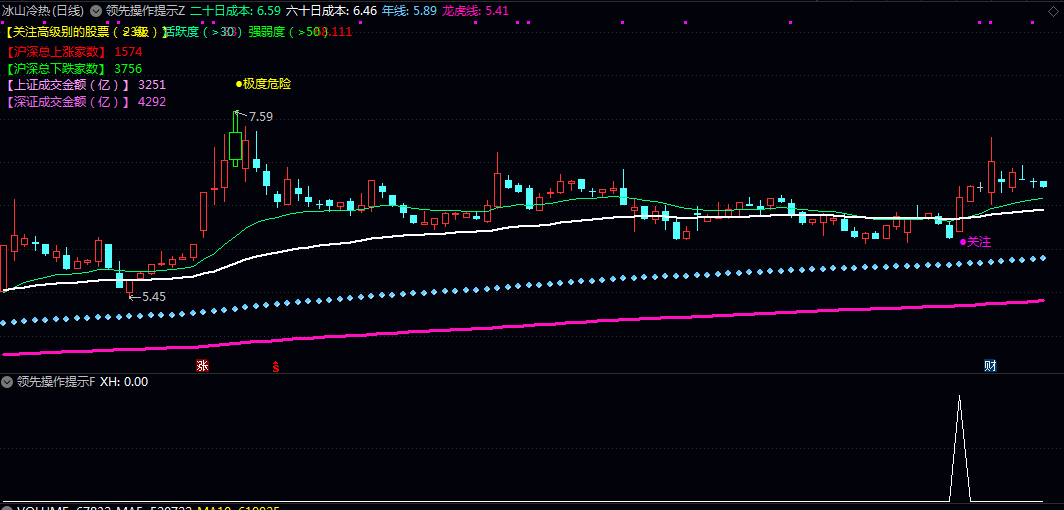Click the 上证成交金额(亿) 3251 line
The height and width of the screenshot is (510, 1064).
pos(86,85)
